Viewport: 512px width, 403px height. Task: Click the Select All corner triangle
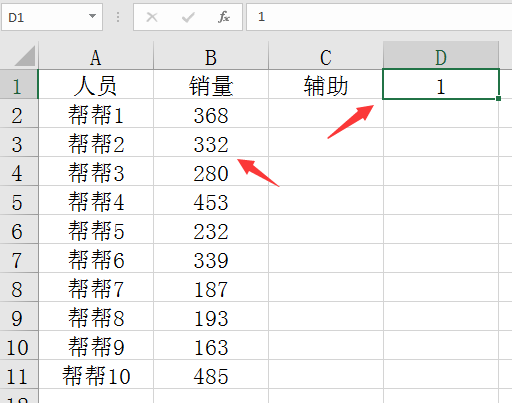coord(25,56)
